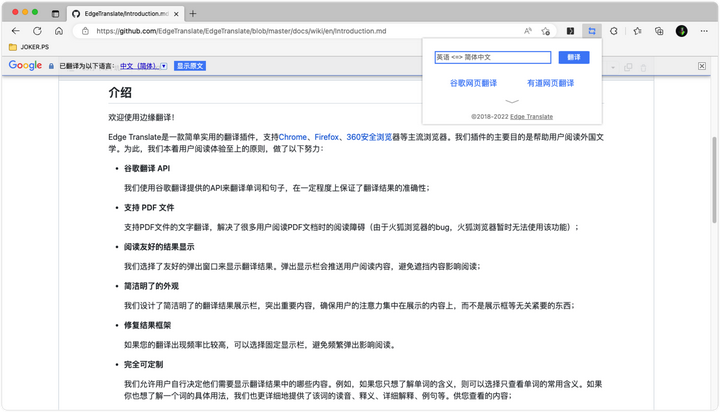Click the 修复结果框架 bullet heading
The width and height of the screenshot is (720, 412).
(x=147, y=325)
